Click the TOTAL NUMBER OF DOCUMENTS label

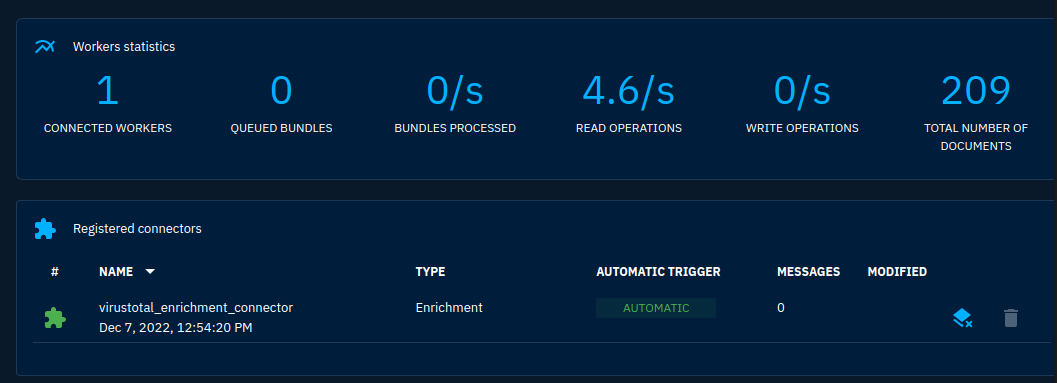976,137
